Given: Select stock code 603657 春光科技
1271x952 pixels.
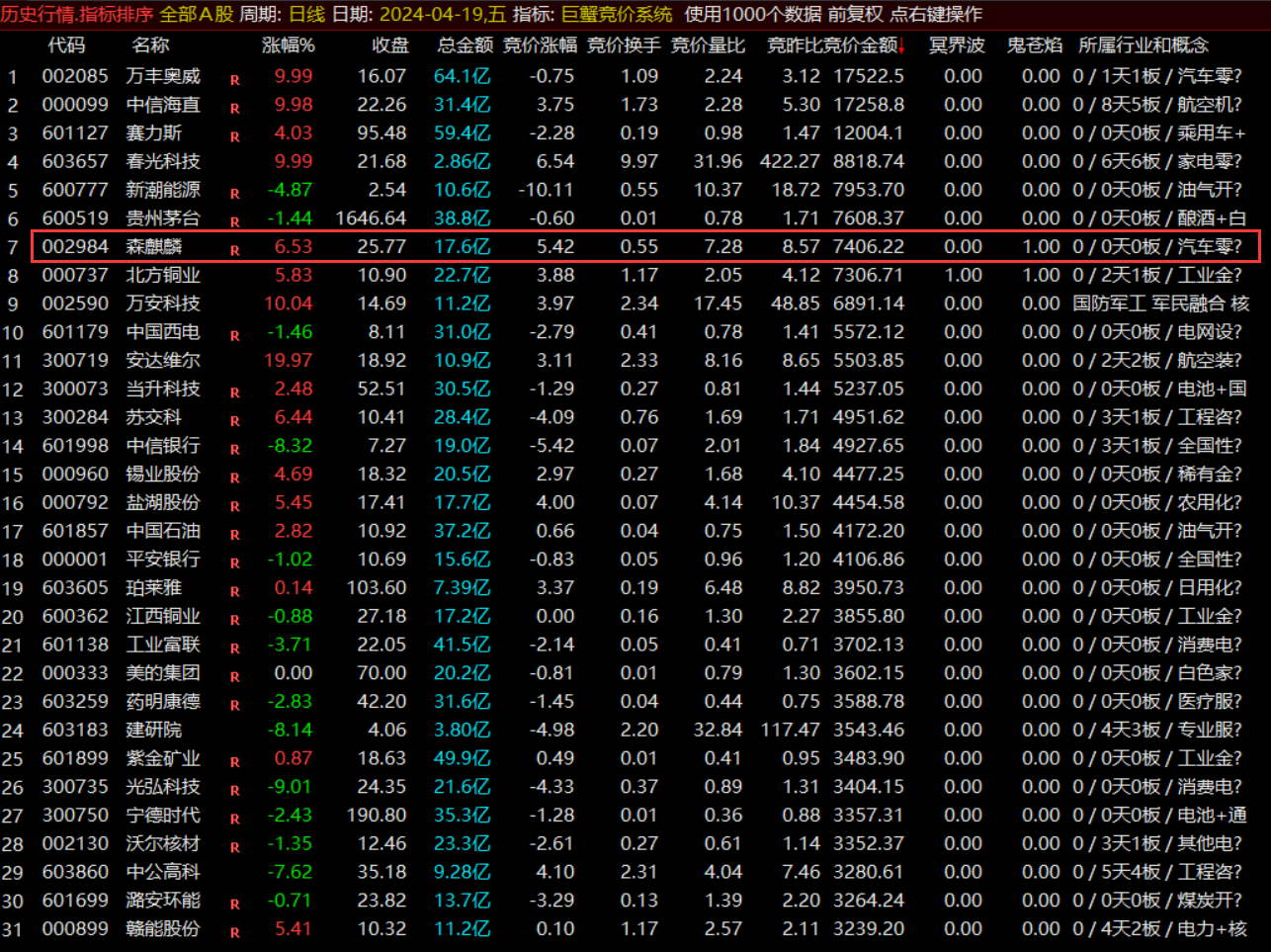Looking at the screenshot, I should [x=75, y=161].
